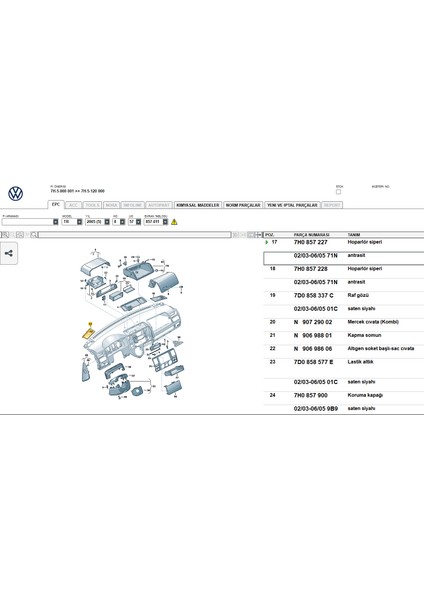Click the POZ. column header
Viewport: 424px width, 600px height.
(269, 235)
